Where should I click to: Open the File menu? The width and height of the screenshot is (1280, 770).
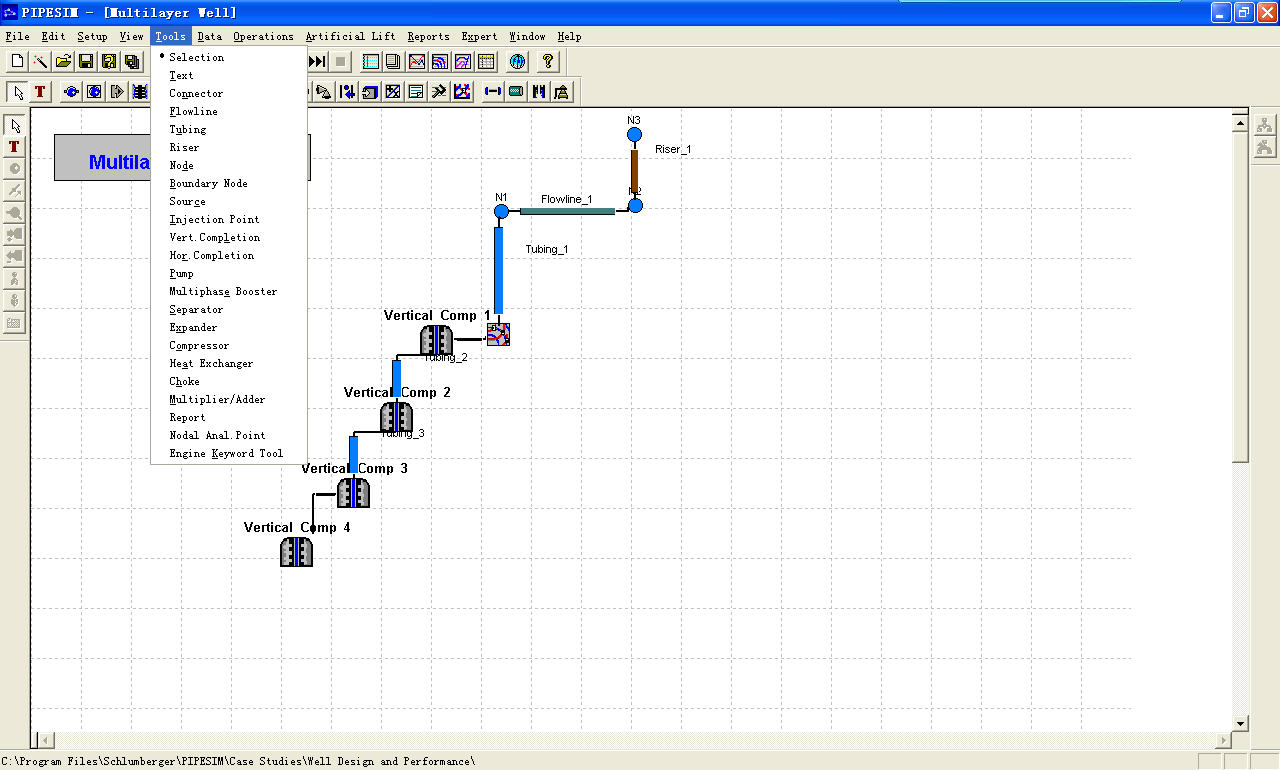coord(18,37)
